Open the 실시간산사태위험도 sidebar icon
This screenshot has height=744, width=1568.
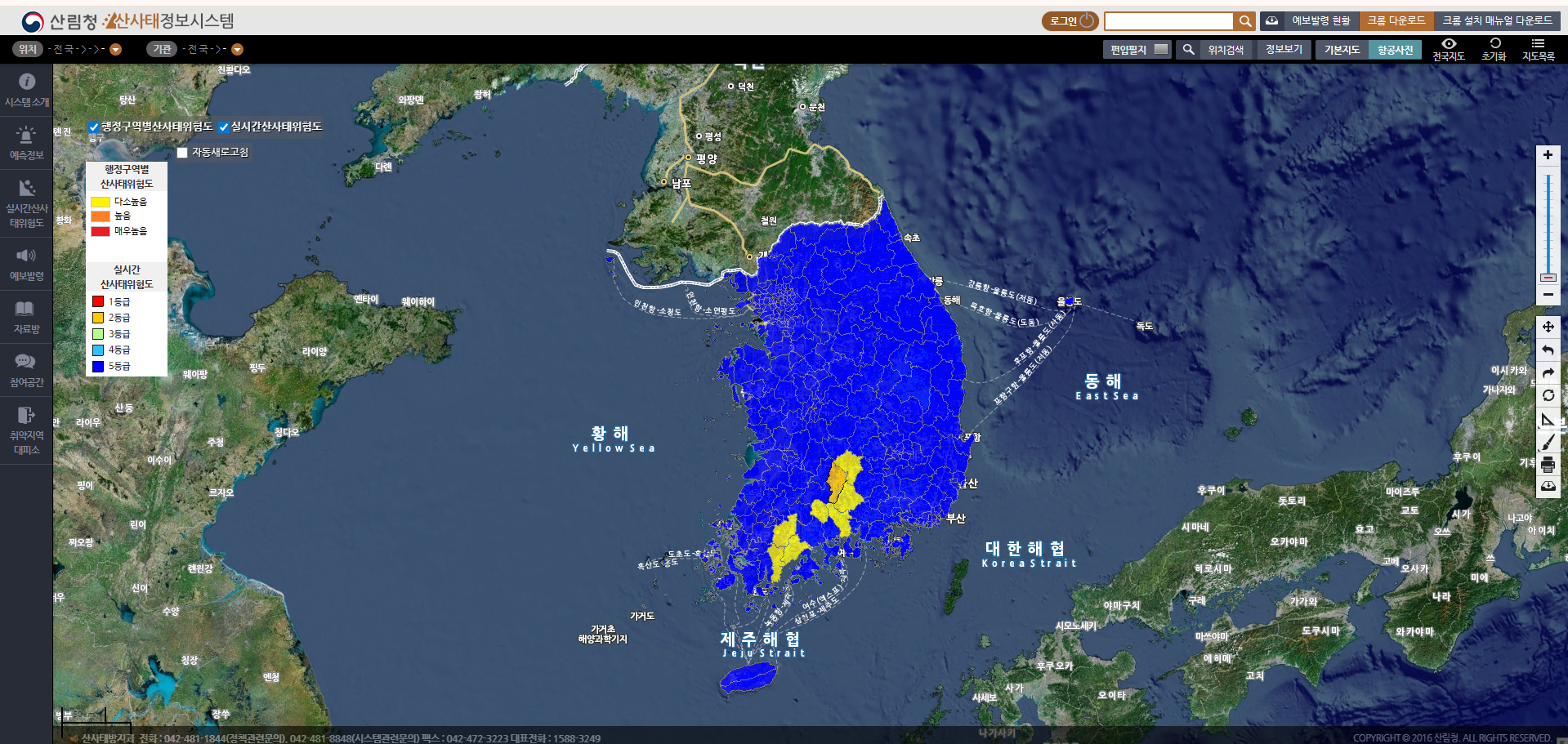(27, 188)
